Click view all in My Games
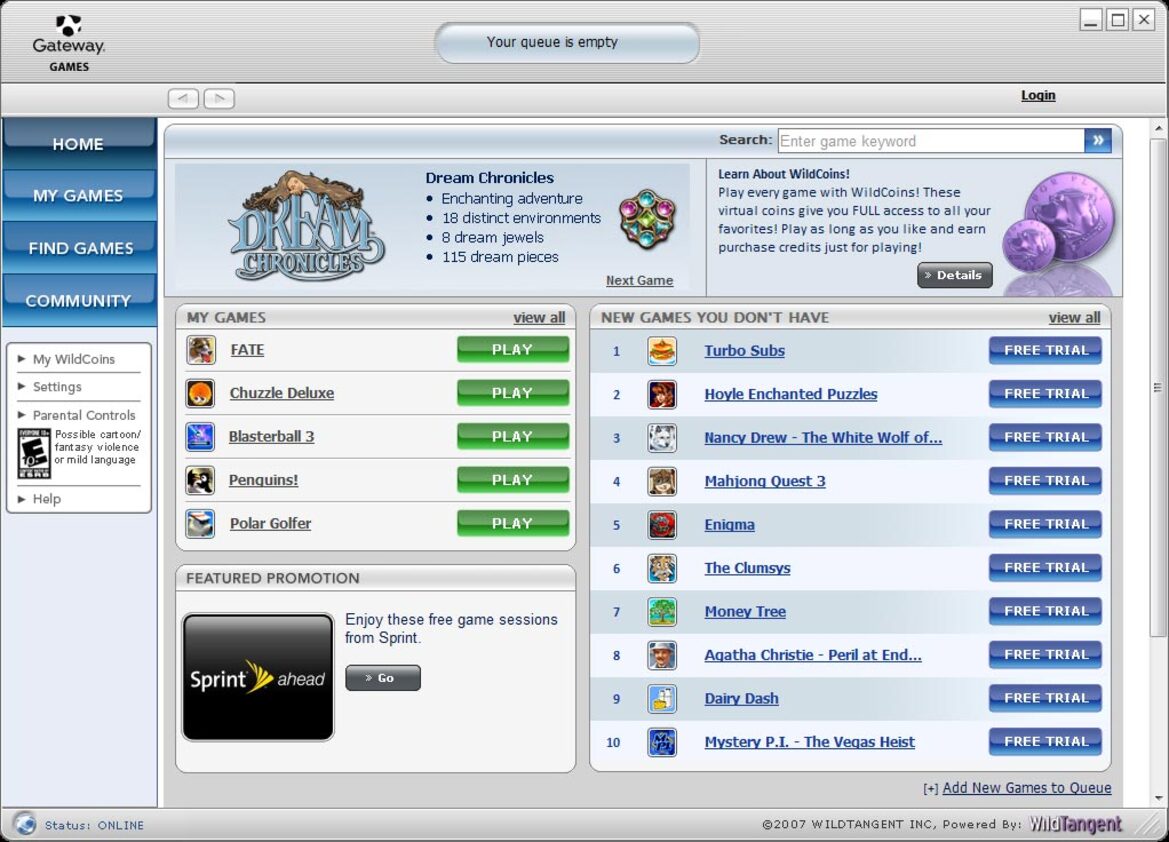 pos(539,318)
